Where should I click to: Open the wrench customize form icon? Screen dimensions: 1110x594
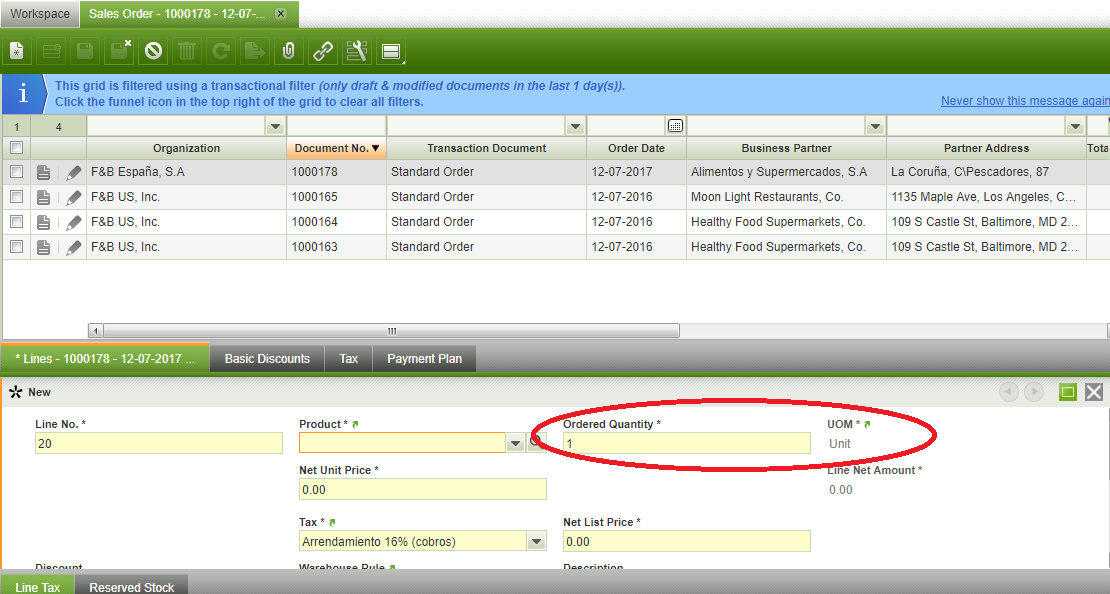356,51
